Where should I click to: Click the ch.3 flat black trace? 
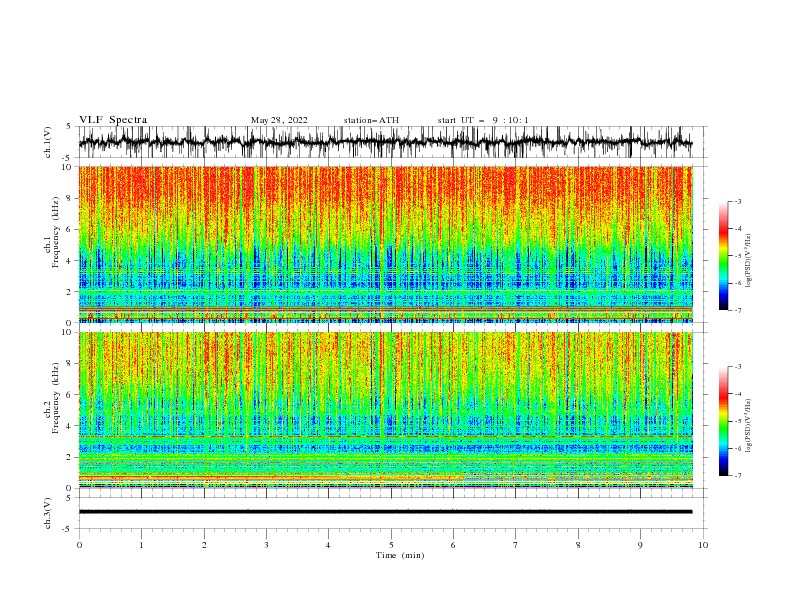point(385,512)
